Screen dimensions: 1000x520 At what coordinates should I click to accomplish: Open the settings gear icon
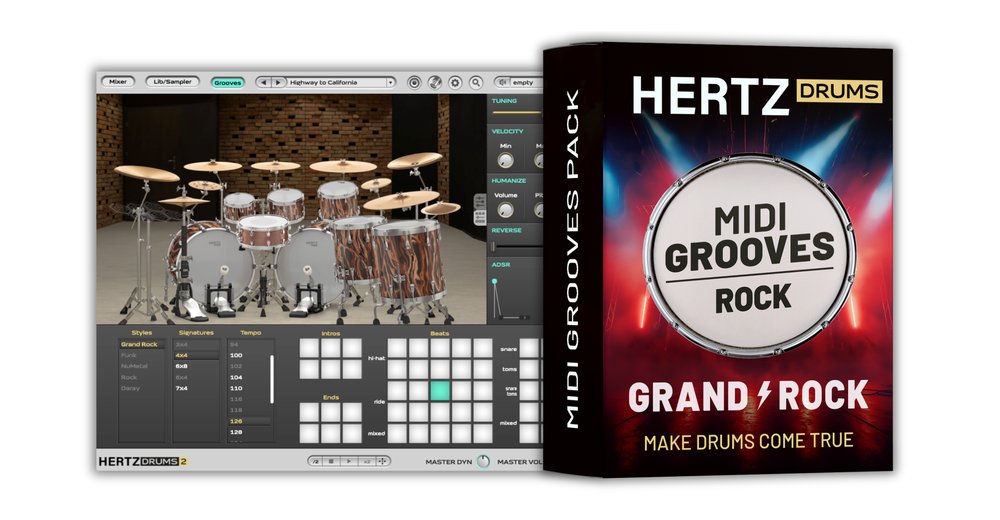[455, 82]
